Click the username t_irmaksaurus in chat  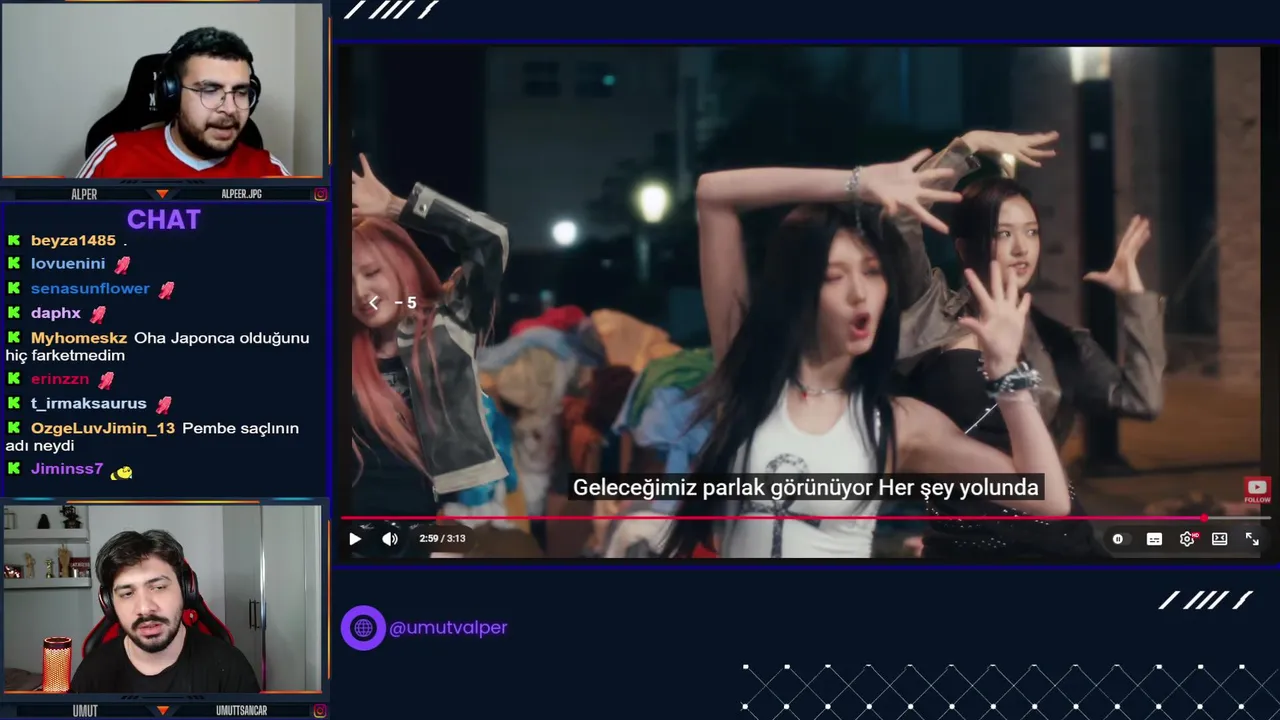pos(89,404)
